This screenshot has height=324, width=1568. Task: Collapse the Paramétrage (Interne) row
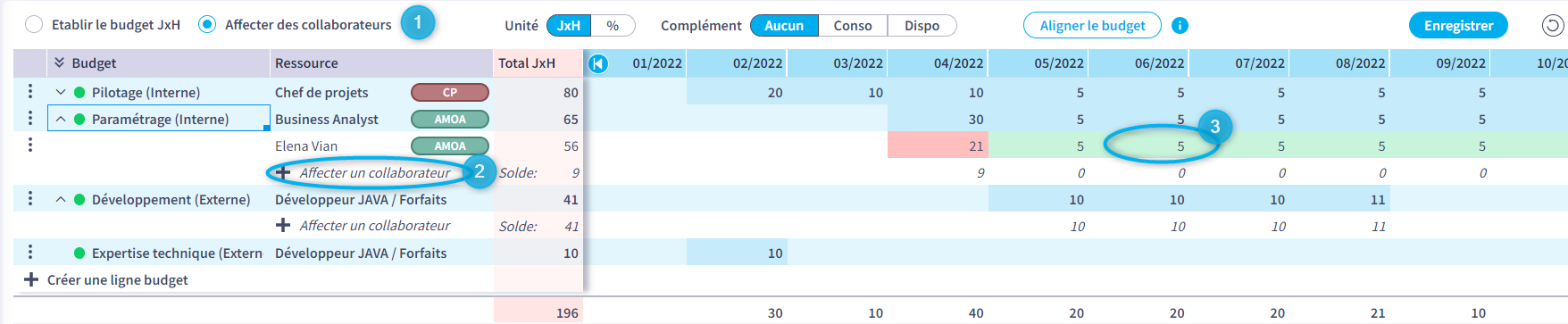pyautogui.click(x=61, y=119)
